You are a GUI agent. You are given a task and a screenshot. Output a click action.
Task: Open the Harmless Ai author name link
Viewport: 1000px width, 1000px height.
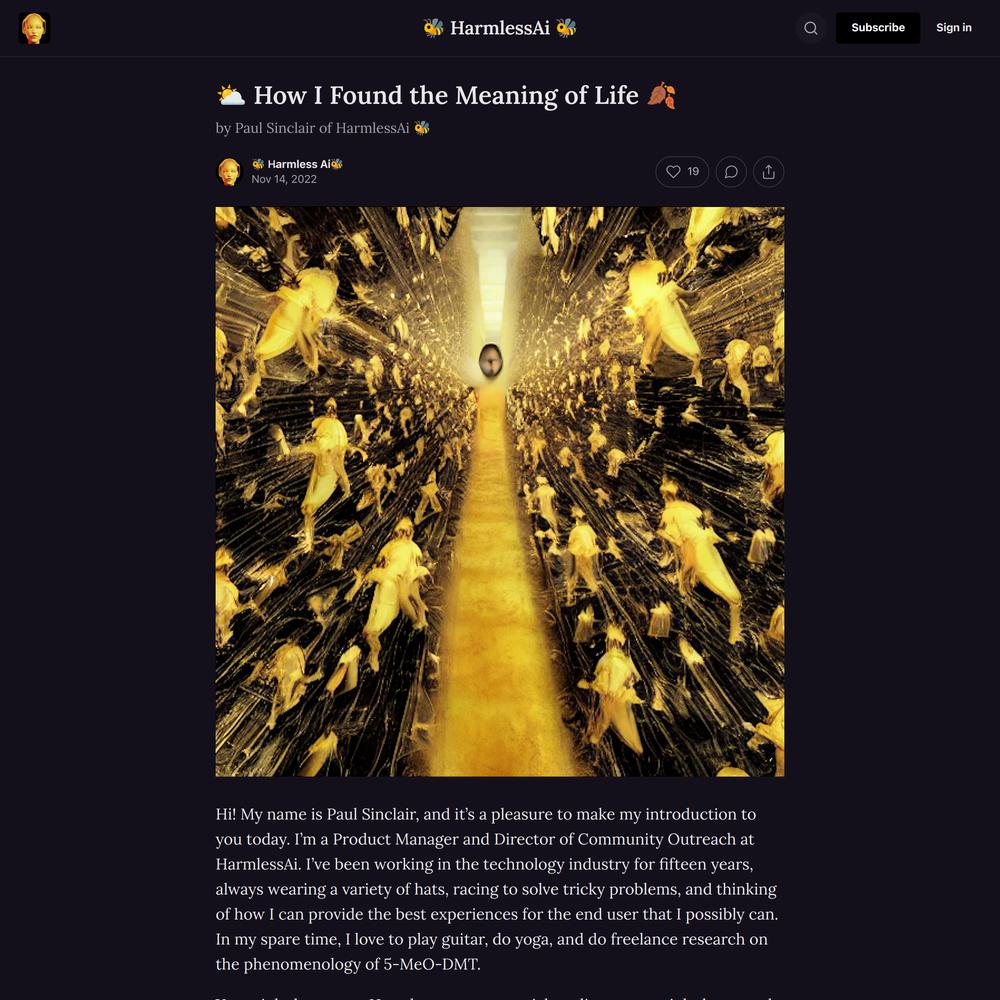(297, 164)
